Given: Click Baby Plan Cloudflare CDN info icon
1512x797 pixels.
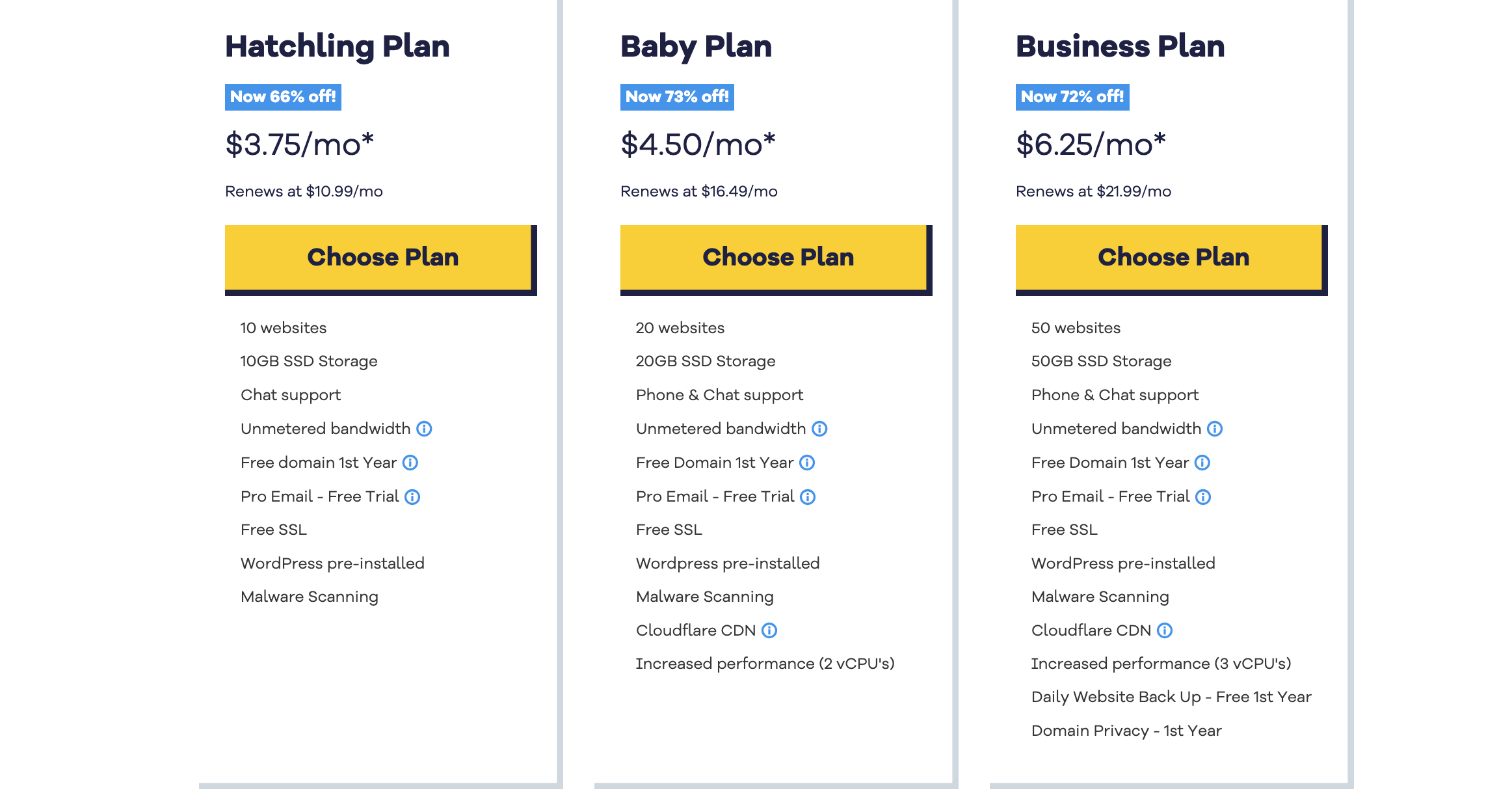Looking at the screenshot, I should coord(769,630).
